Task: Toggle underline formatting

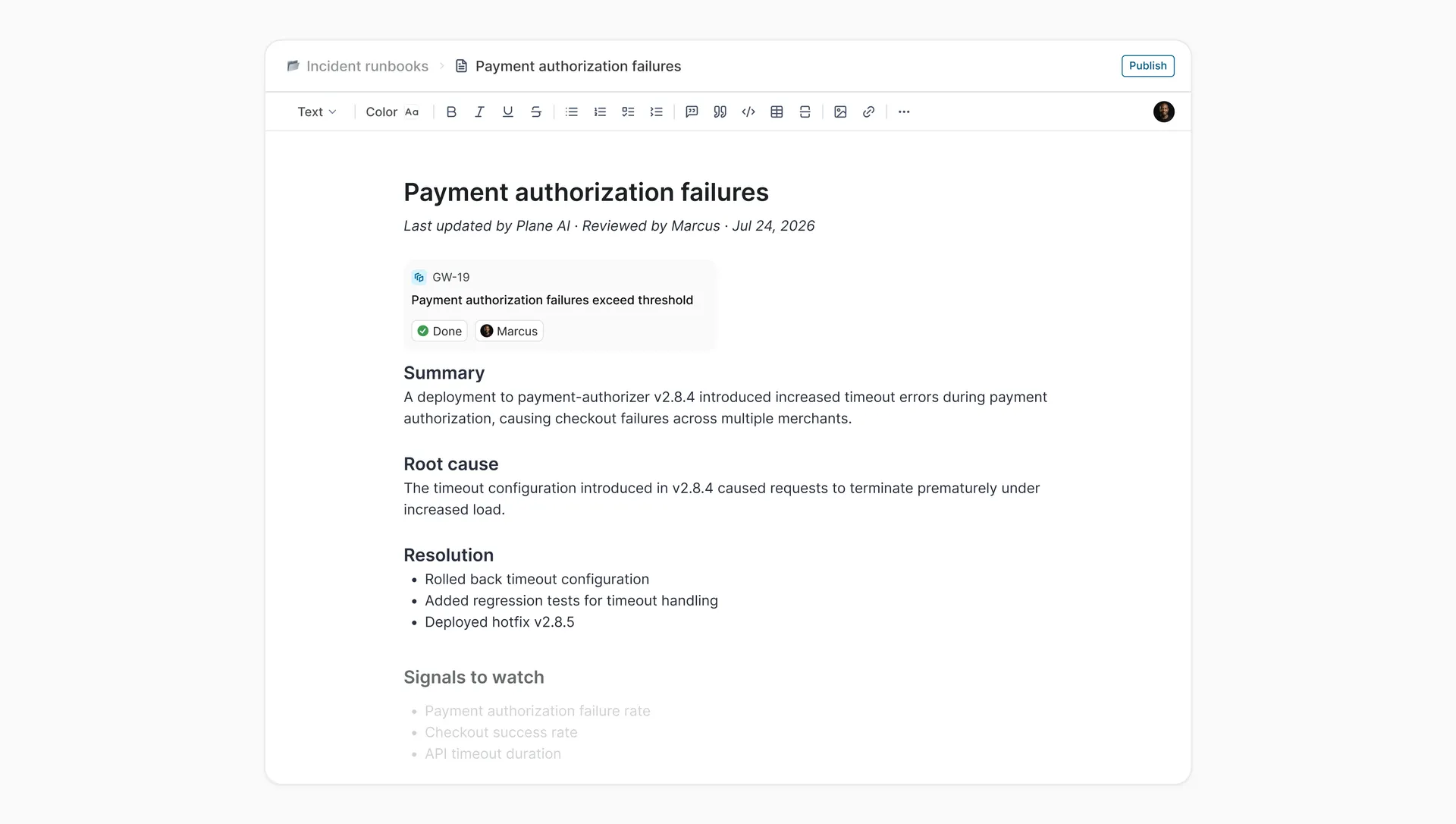Action: 507,112
